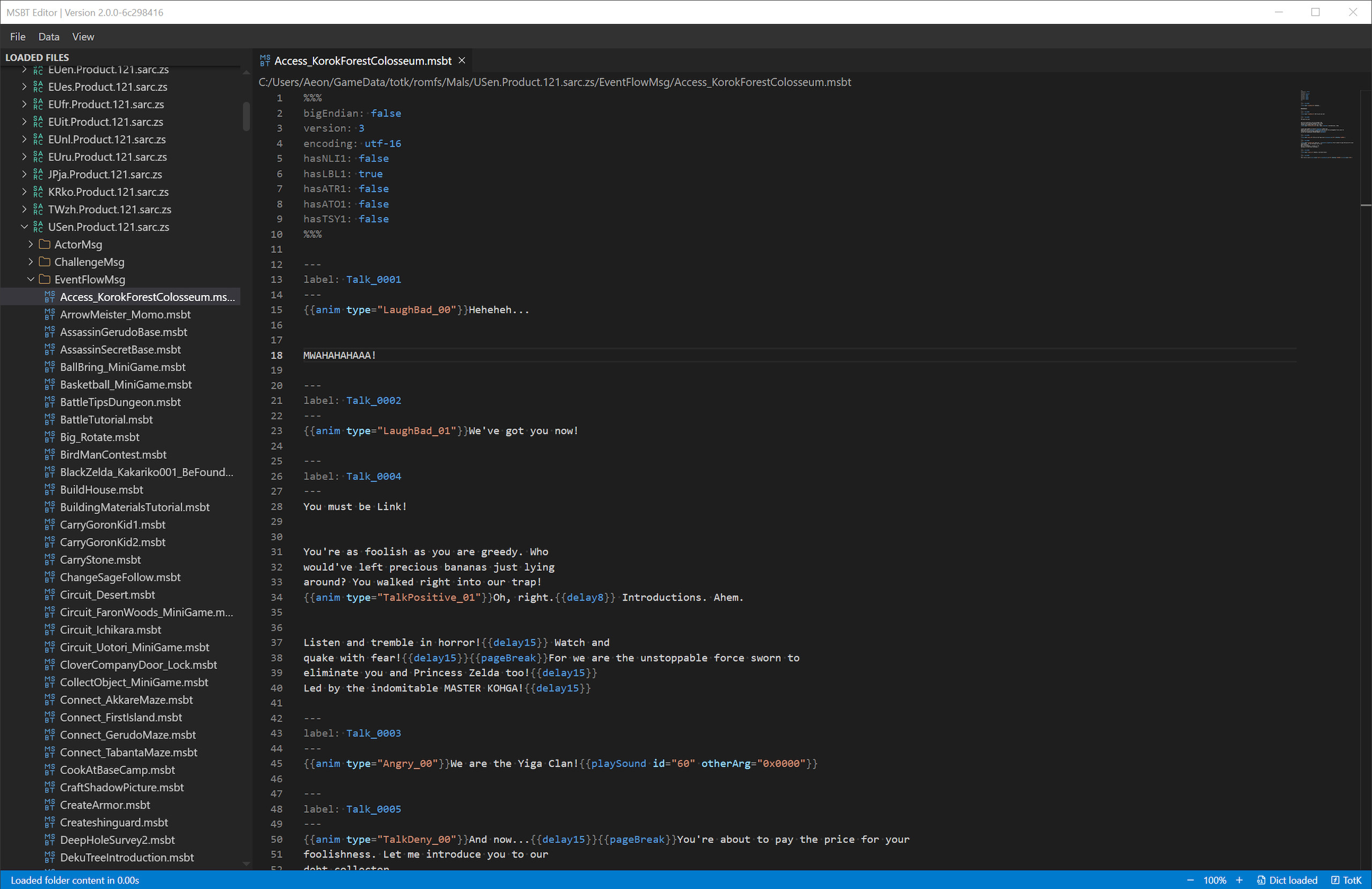Click the MSBT icon beside ArrowMeister_Momo.msbt
The image size is (1372, 889).
tap(50, 314)
